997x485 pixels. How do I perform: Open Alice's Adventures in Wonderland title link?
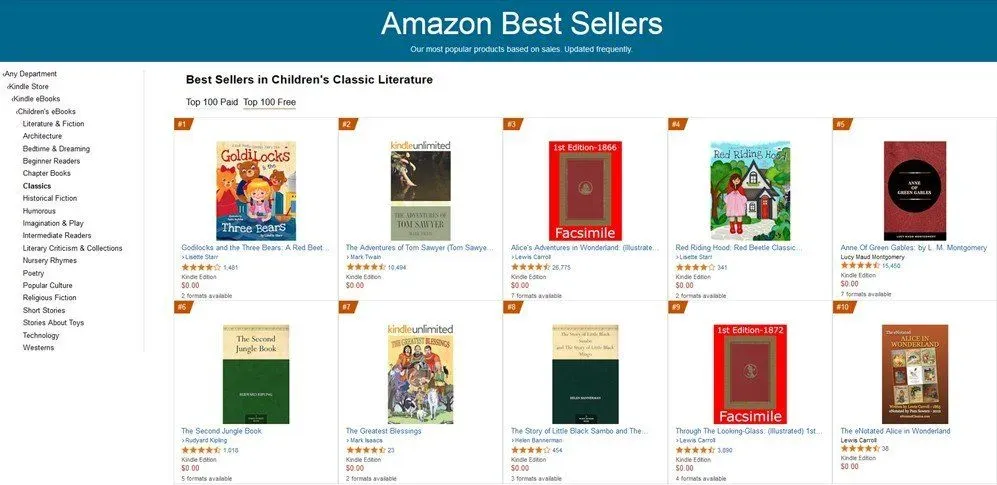584,247
